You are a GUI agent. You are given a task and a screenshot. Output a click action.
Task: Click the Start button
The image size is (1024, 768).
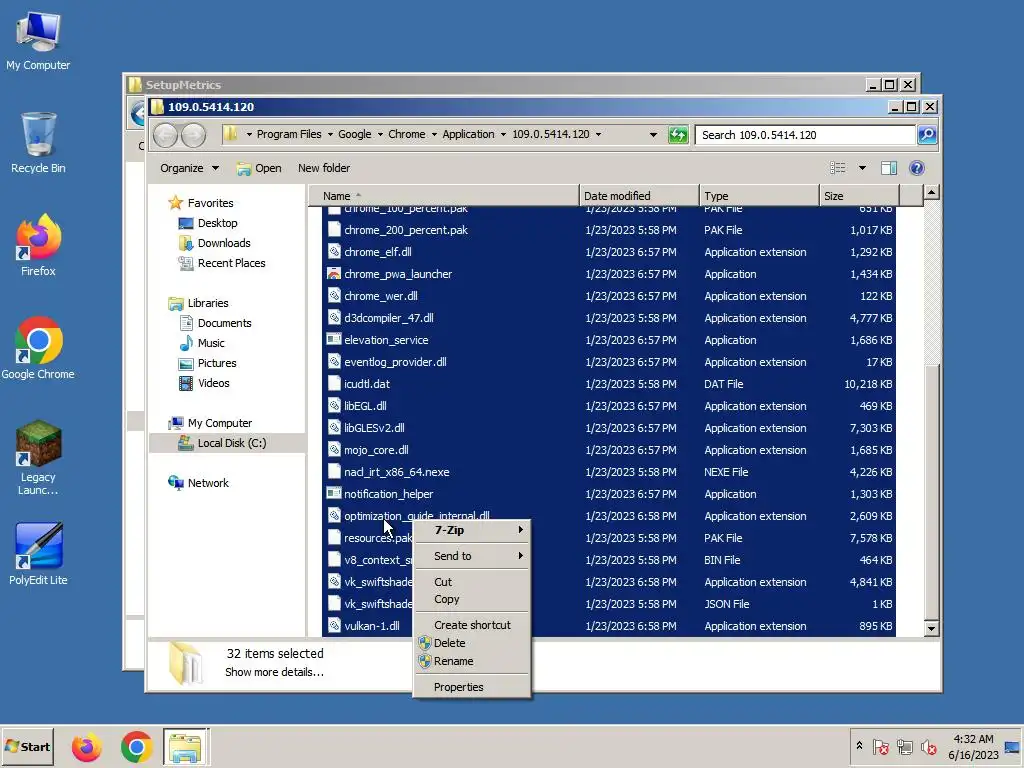click(27, 747)
